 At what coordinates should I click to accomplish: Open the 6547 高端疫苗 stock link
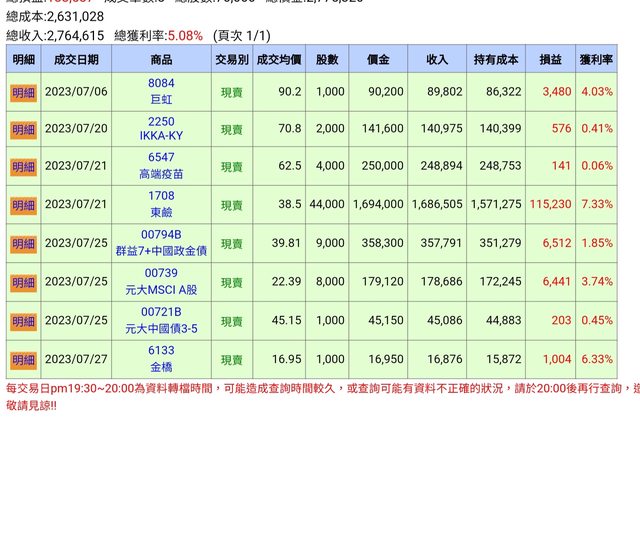click(x=161, y=166)
